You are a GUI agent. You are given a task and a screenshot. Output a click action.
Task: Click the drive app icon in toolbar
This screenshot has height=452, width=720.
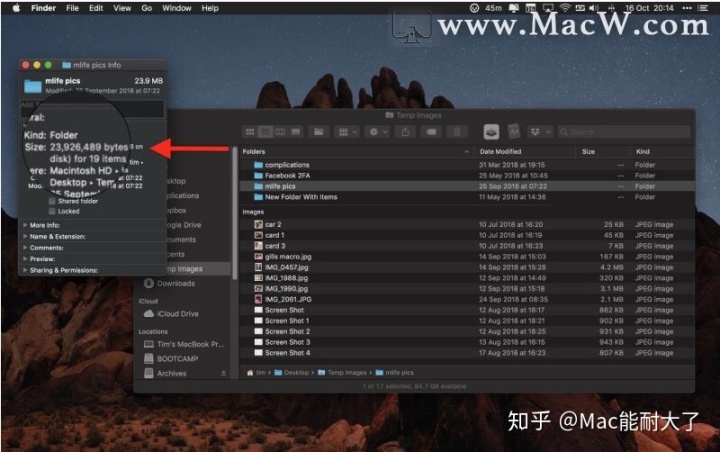point(491,132)
